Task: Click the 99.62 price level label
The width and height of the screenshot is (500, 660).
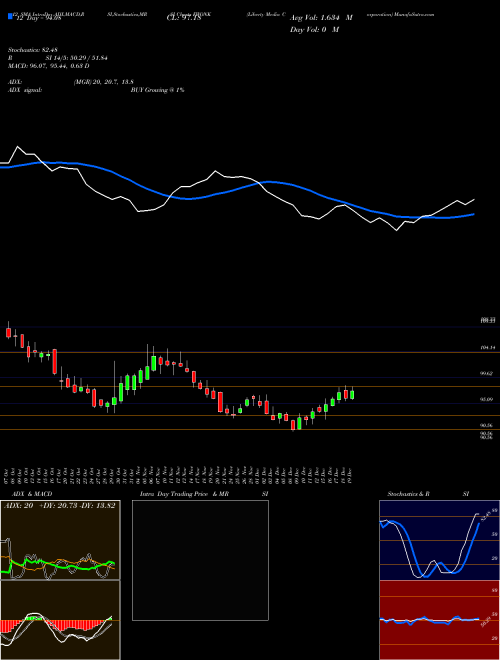Action: 487,373
